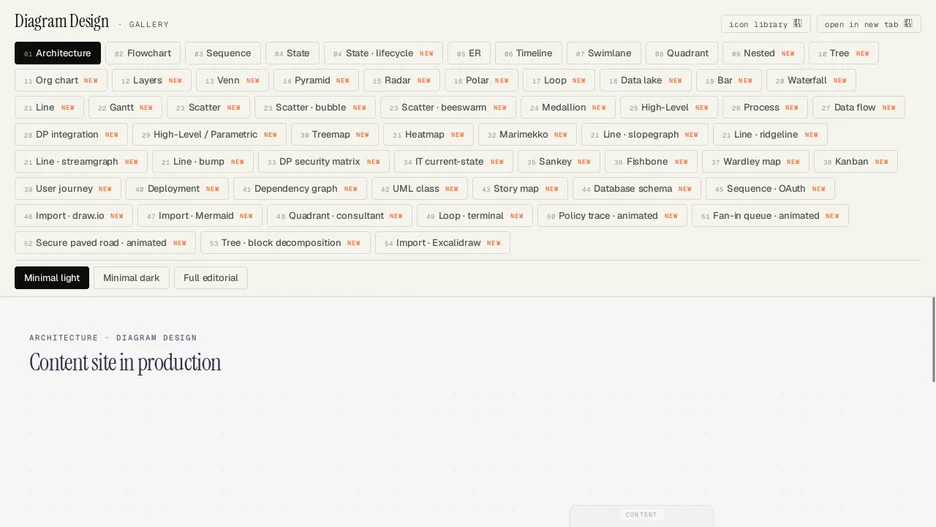
Task: Choose the Nested diagram tab
Action: click(x=763, y=53)
